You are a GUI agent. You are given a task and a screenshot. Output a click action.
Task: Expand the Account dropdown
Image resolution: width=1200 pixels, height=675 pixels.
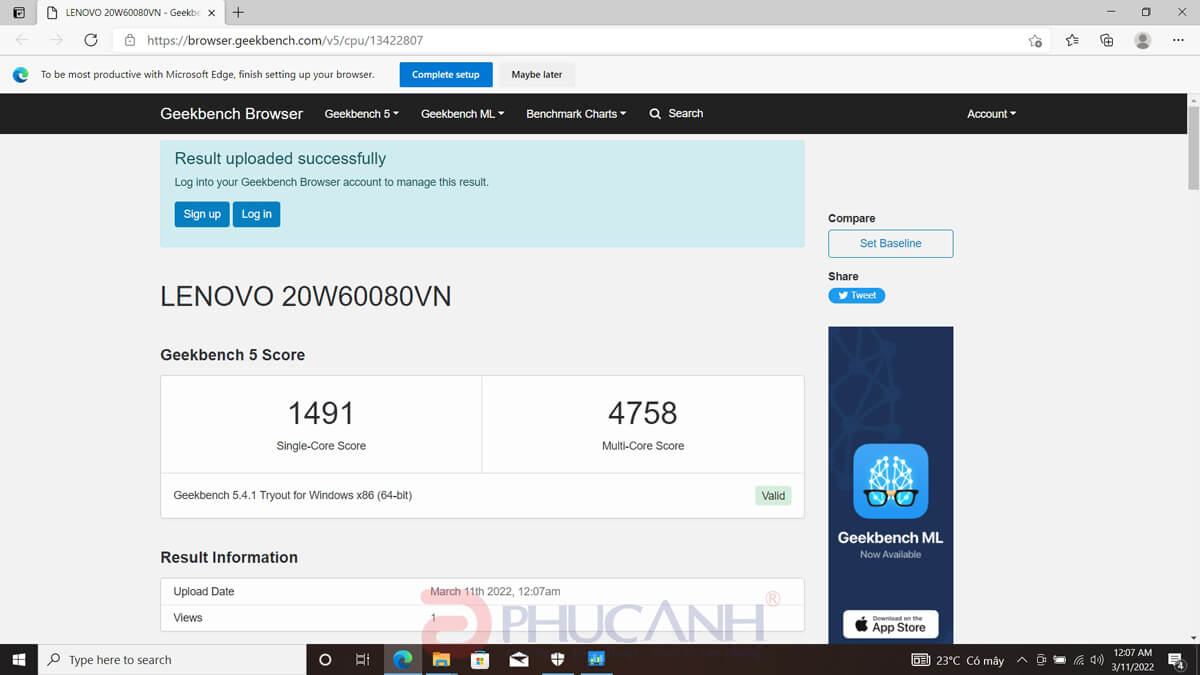click(x=991, y=114)
